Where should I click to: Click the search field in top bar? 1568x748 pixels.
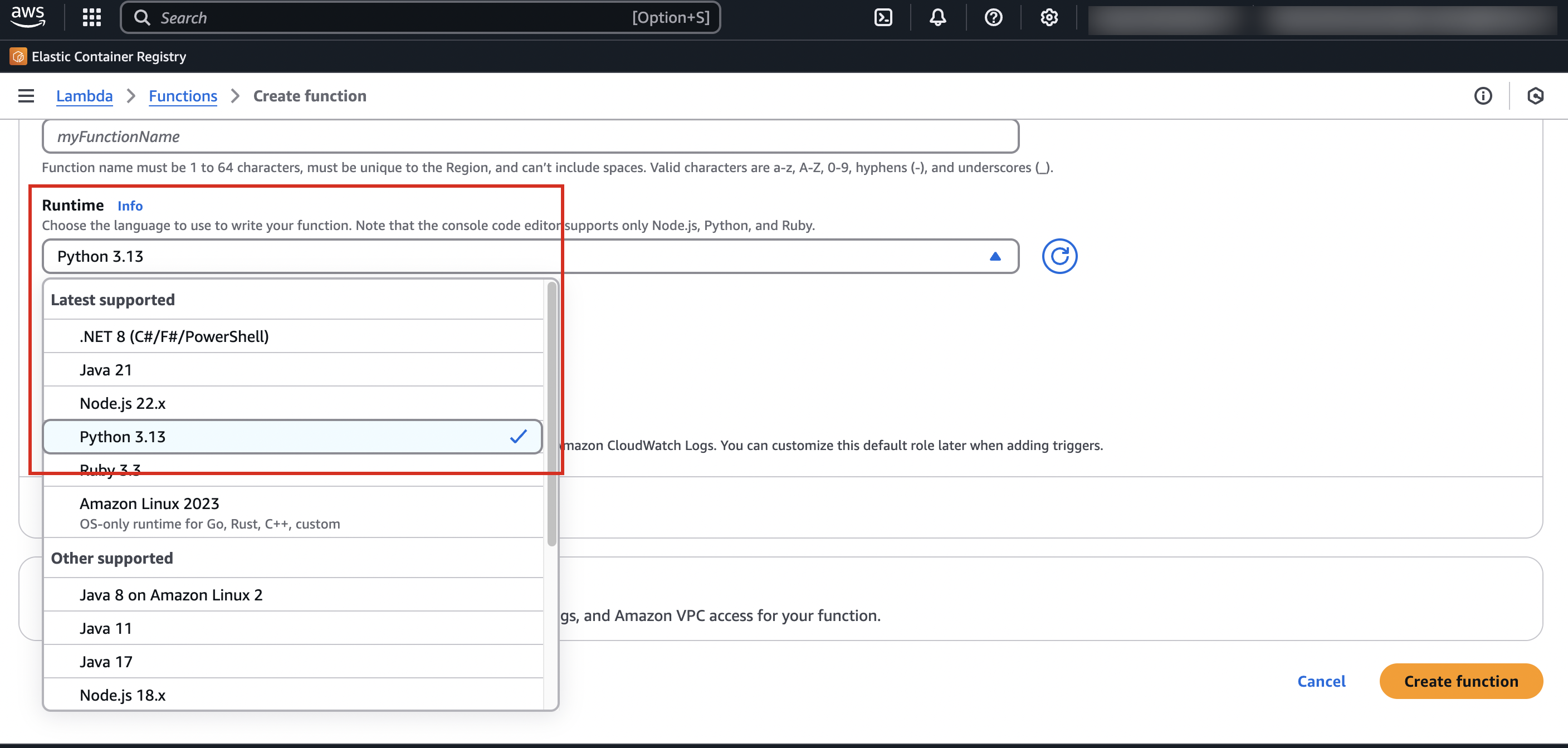[421, 18]
